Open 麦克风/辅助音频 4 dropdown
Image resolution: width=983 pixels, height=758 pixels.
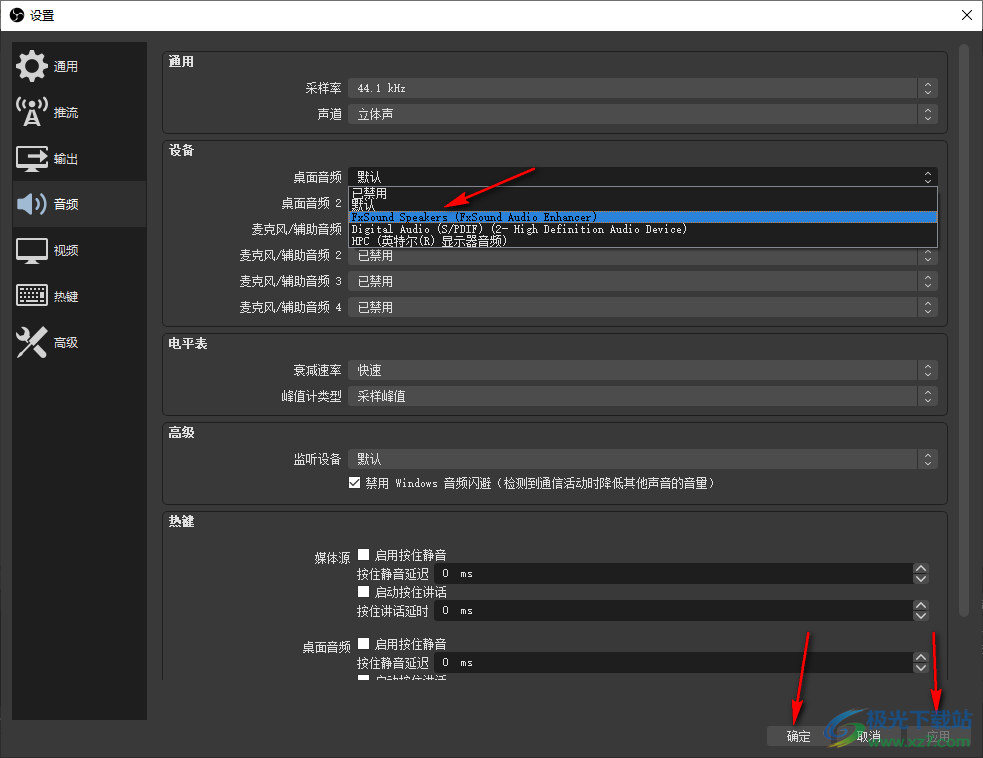click(x=643, y=307)
